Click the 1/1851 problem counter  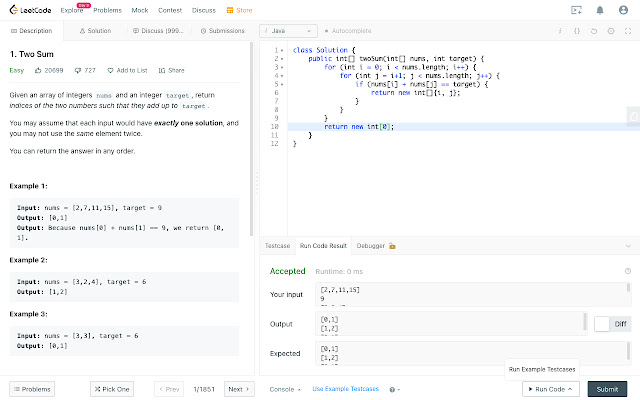click(204, 389)
